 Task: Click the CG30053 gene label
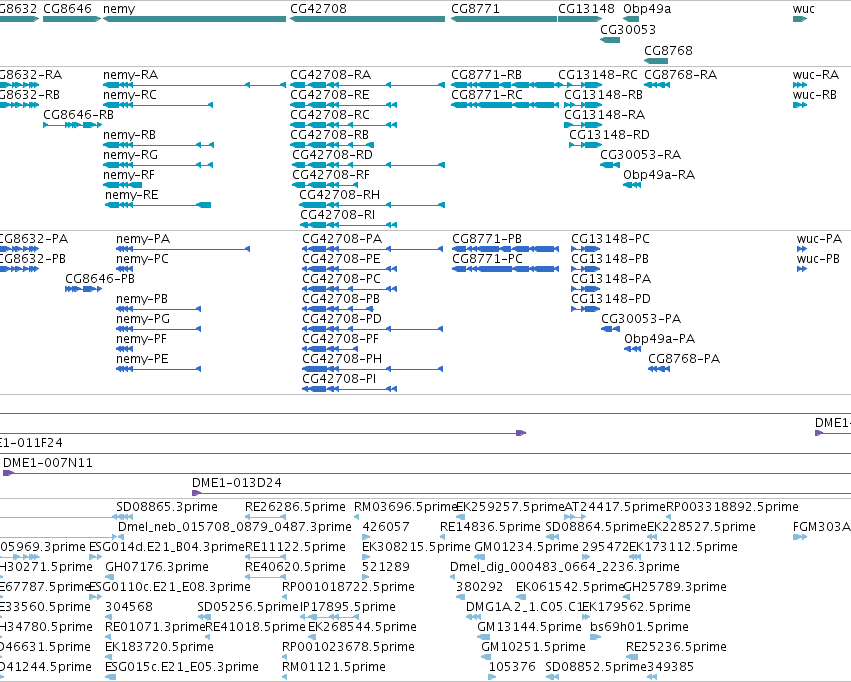(x=628, y=29)
